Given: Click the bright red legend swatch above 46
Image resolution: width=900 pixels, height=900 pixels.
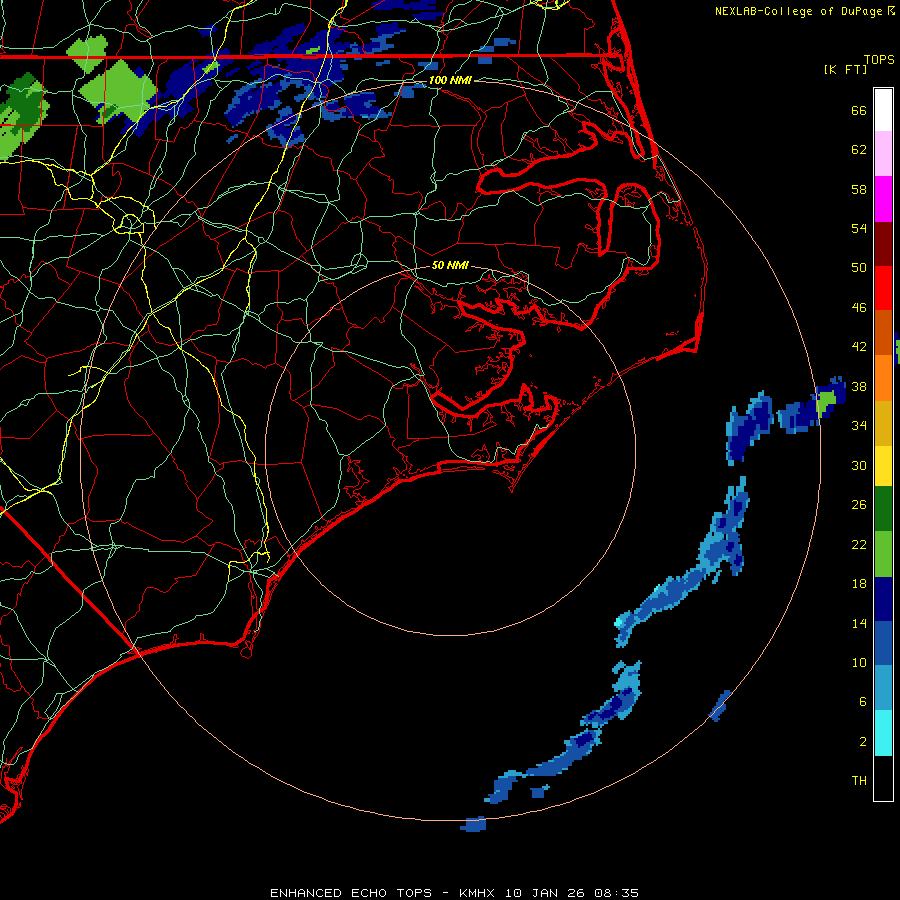Looking at the screenshot, I should coord(883,288).
